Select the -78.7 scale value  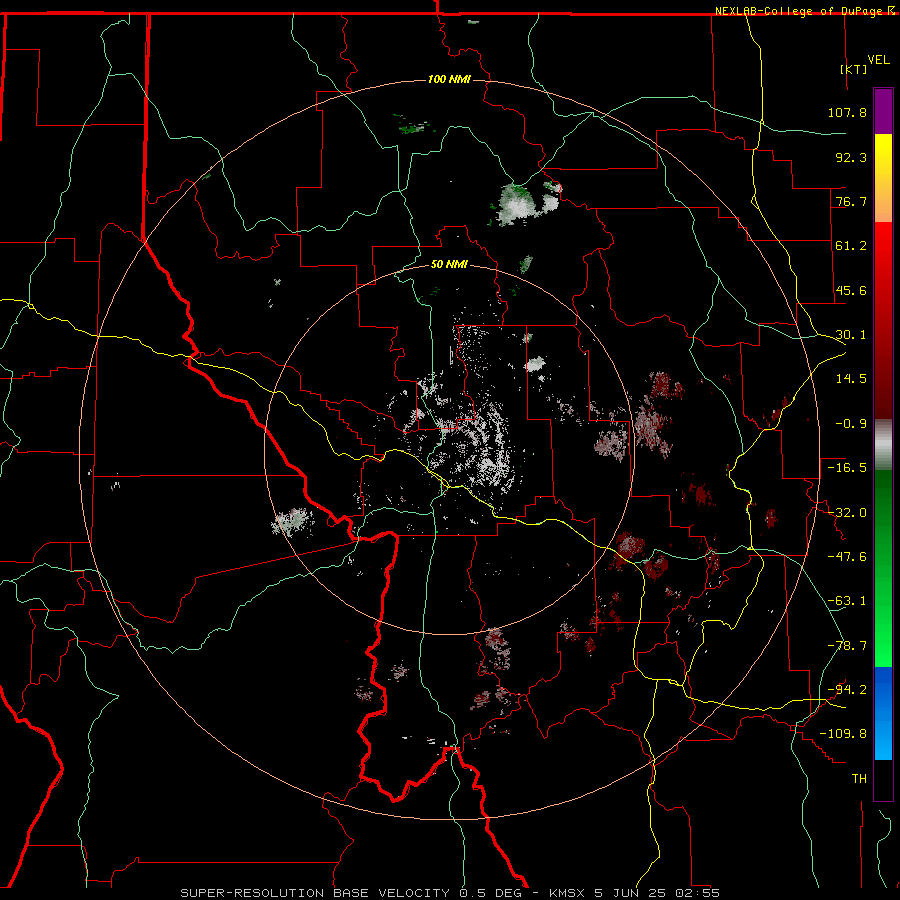click(847, 646)
